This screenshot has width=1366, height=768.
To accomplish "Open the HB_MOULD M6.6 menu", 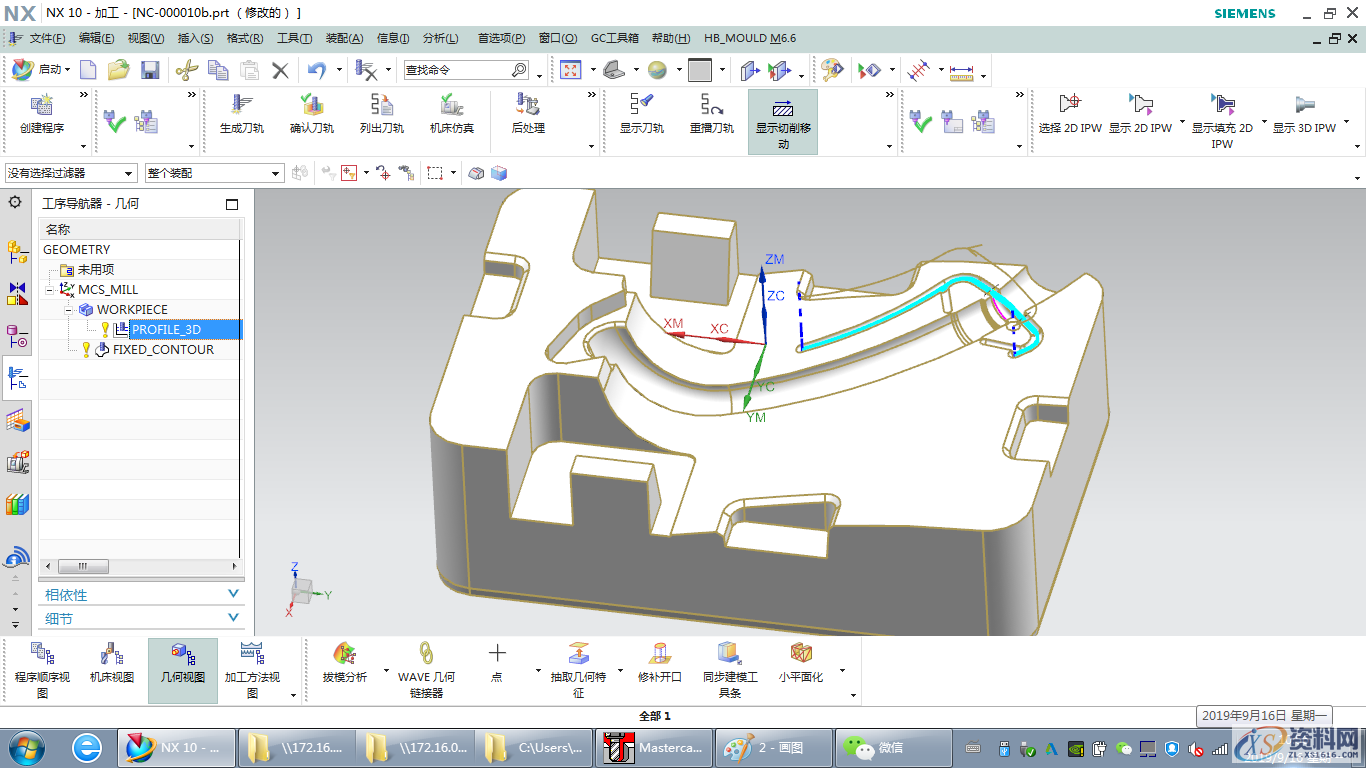I will (x=749, y=38).
